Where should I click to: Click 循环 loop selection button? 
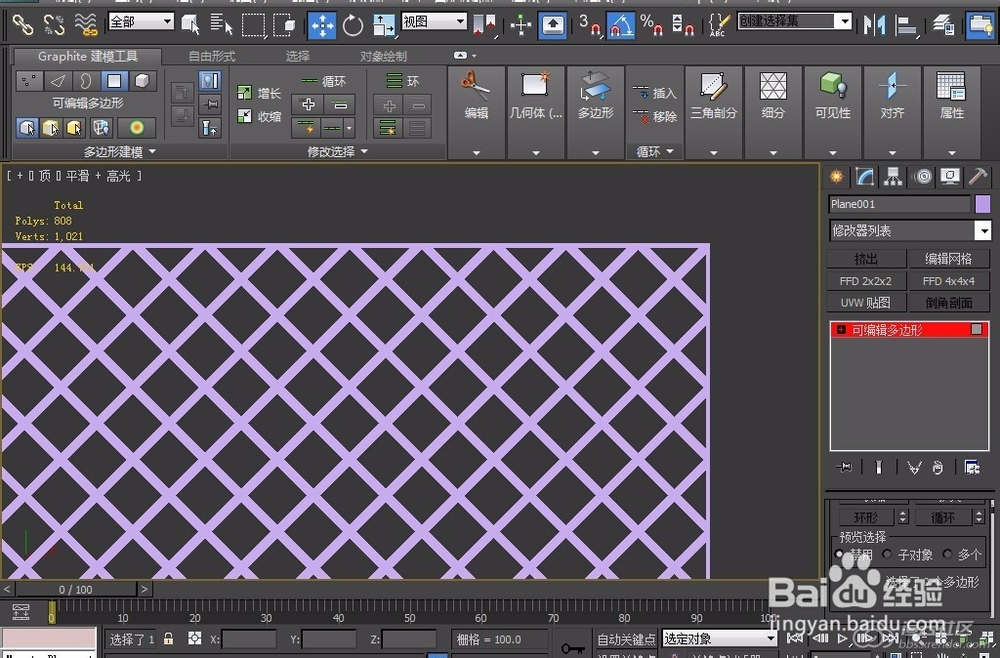(323, 81)
